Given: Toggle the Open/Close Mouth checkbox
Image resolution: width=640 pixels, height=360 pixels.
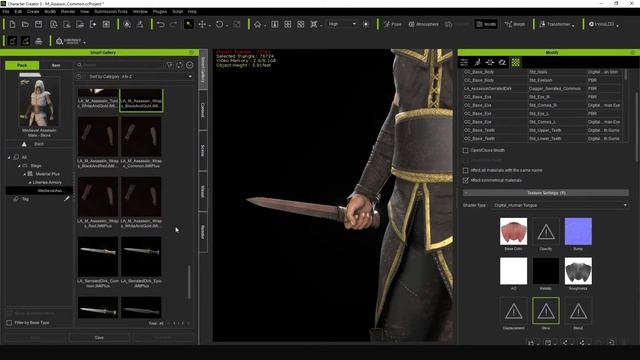Looking at the screenshot, I should (x=465, y=150).
